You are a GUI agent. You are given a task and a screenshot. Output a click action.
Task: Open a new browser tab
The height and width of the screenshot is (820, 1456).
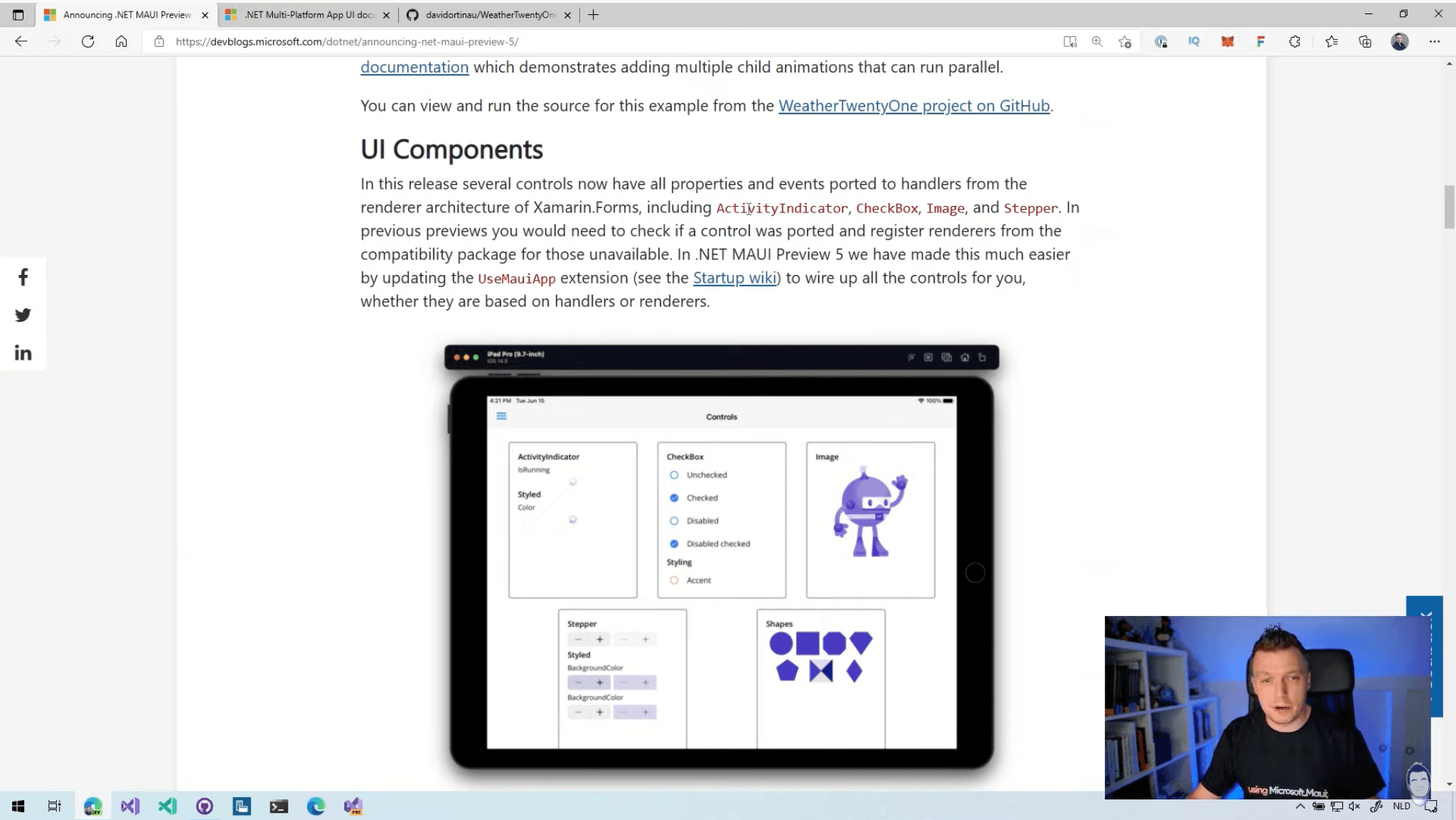594,14
